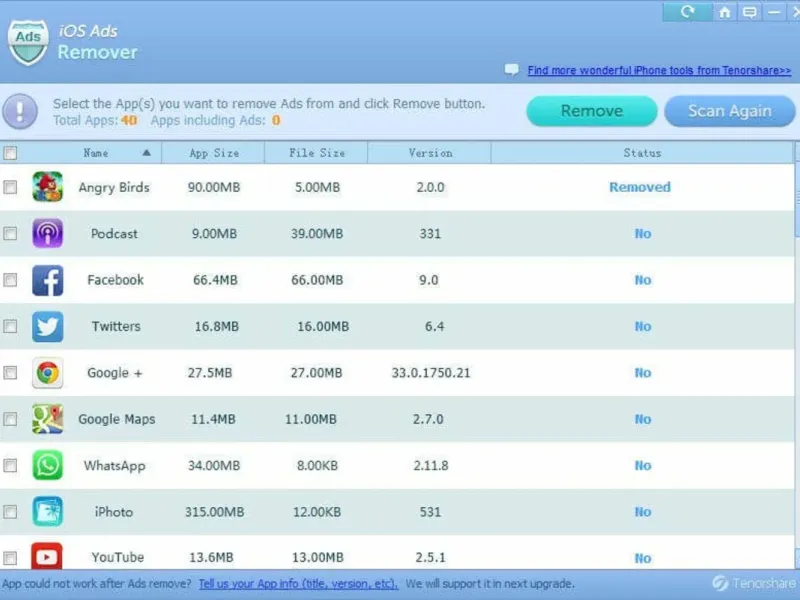Screen dimensions: 800x600
Task: Click the Twitters bird app icon
Action: [x=47, y=327]
